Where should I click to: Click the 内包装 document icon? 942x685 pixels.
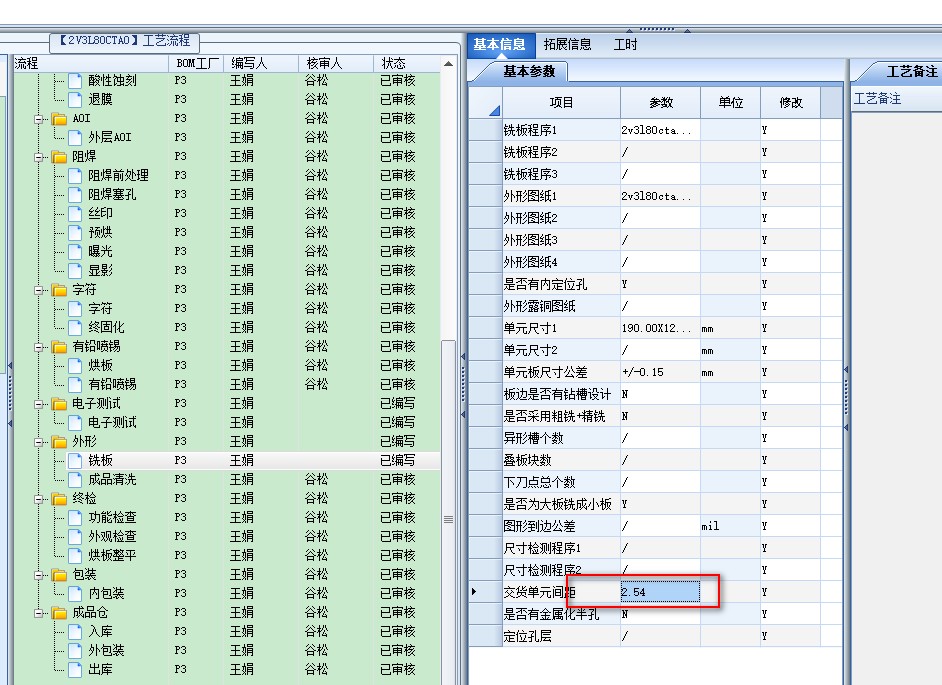(75, 594)
